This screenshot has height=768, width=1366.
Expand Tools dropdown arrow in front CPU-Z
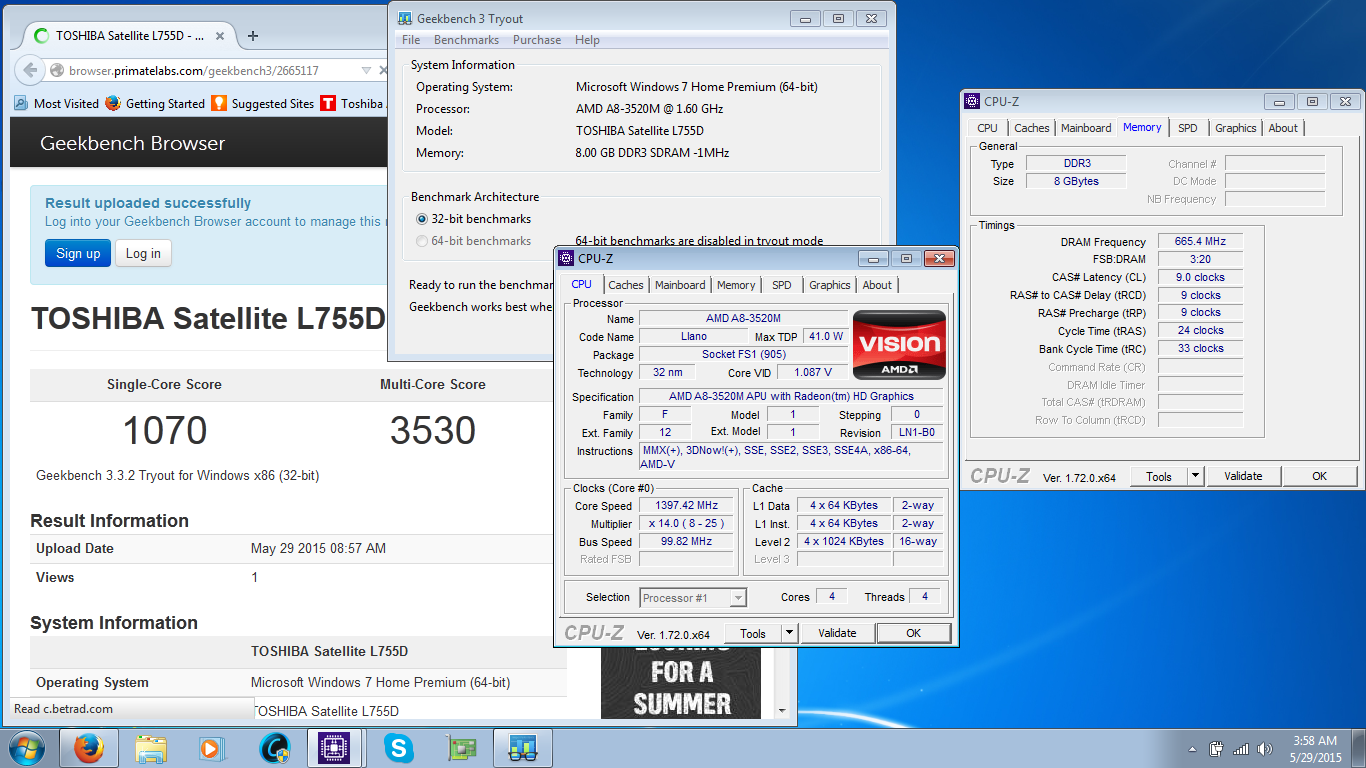pos(789,633)
